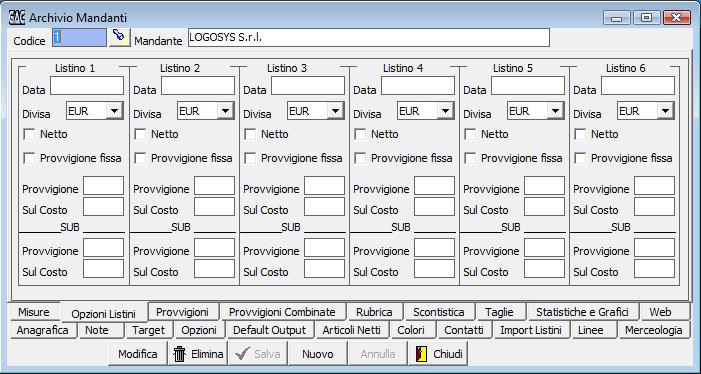Check Provvigione fissa in Listino 6

(x=580, y=158)
